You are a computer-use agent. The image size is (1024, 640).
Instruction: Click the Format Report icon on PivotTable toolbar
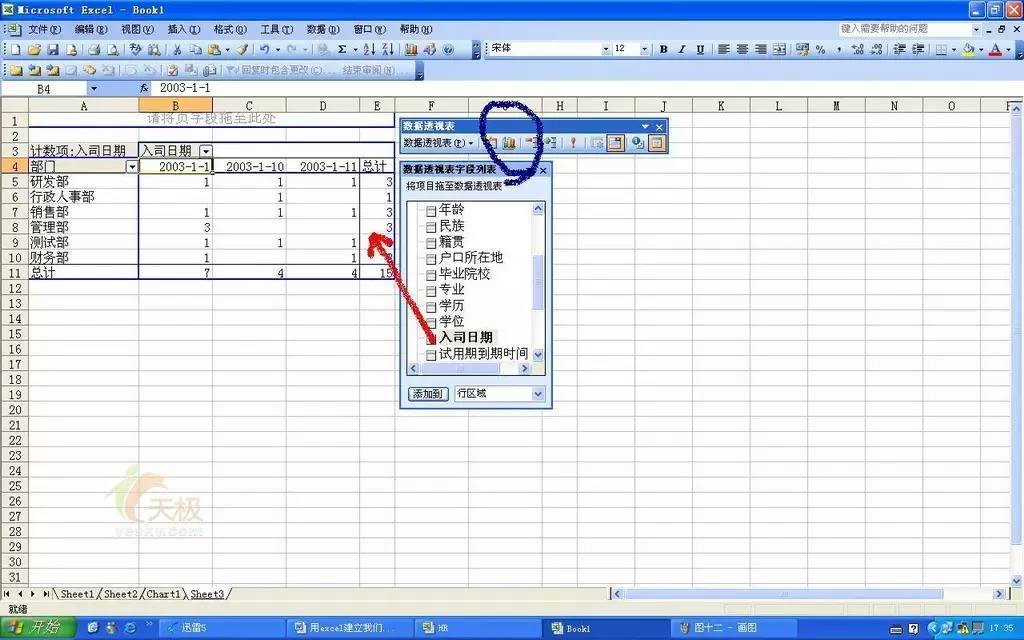point(490,143)
